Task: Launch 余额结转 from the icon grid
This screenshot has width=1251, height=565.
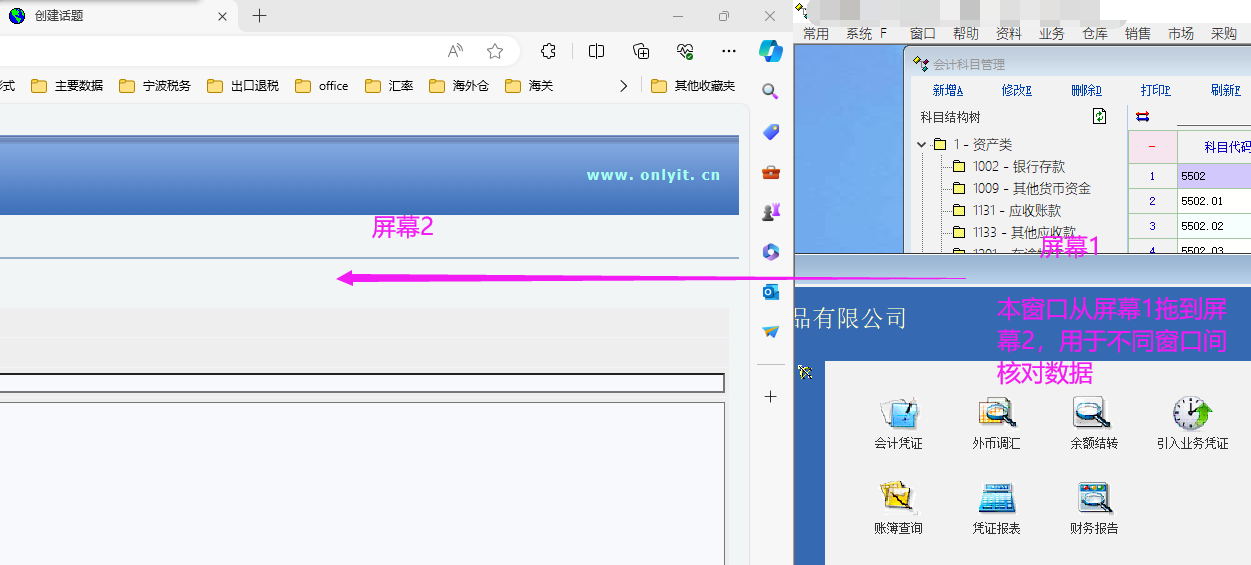Action: [x=1093, y=413]
